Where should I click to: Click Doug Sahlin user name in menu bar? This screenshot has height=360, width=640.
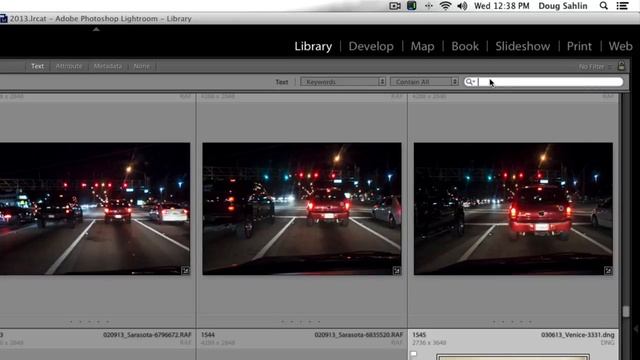(562, 6)
